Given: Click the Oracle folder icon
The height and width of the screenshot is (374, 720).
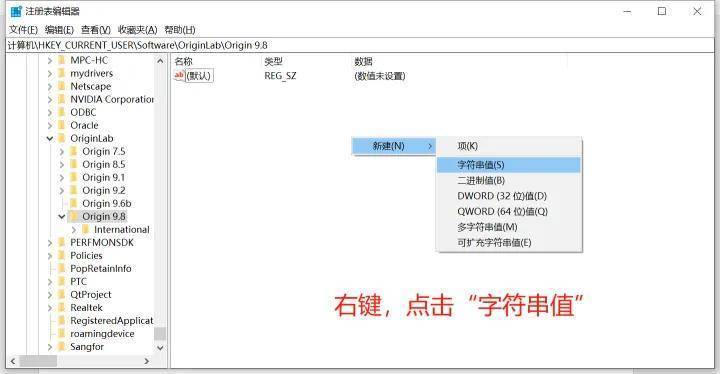Looking at the screenshot, I should click(x=62, y=125).
